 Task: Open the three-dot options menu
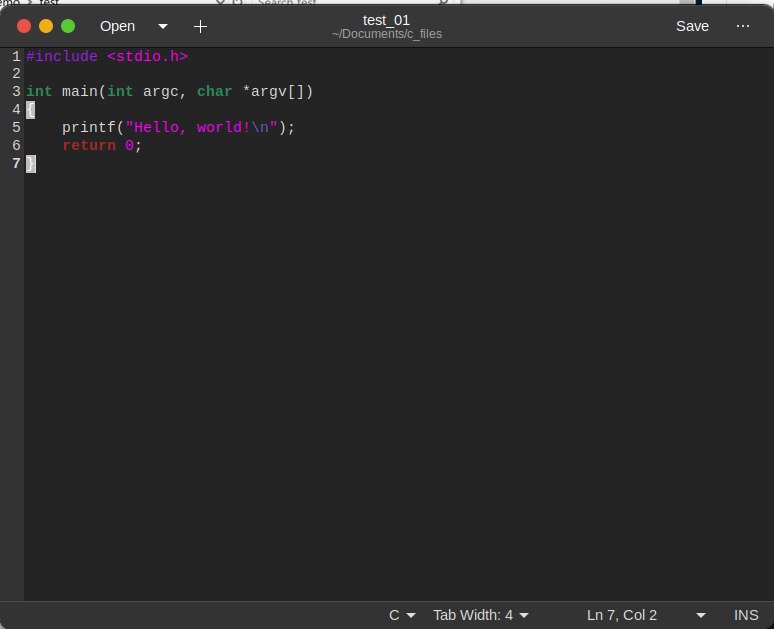pos(742,26)
